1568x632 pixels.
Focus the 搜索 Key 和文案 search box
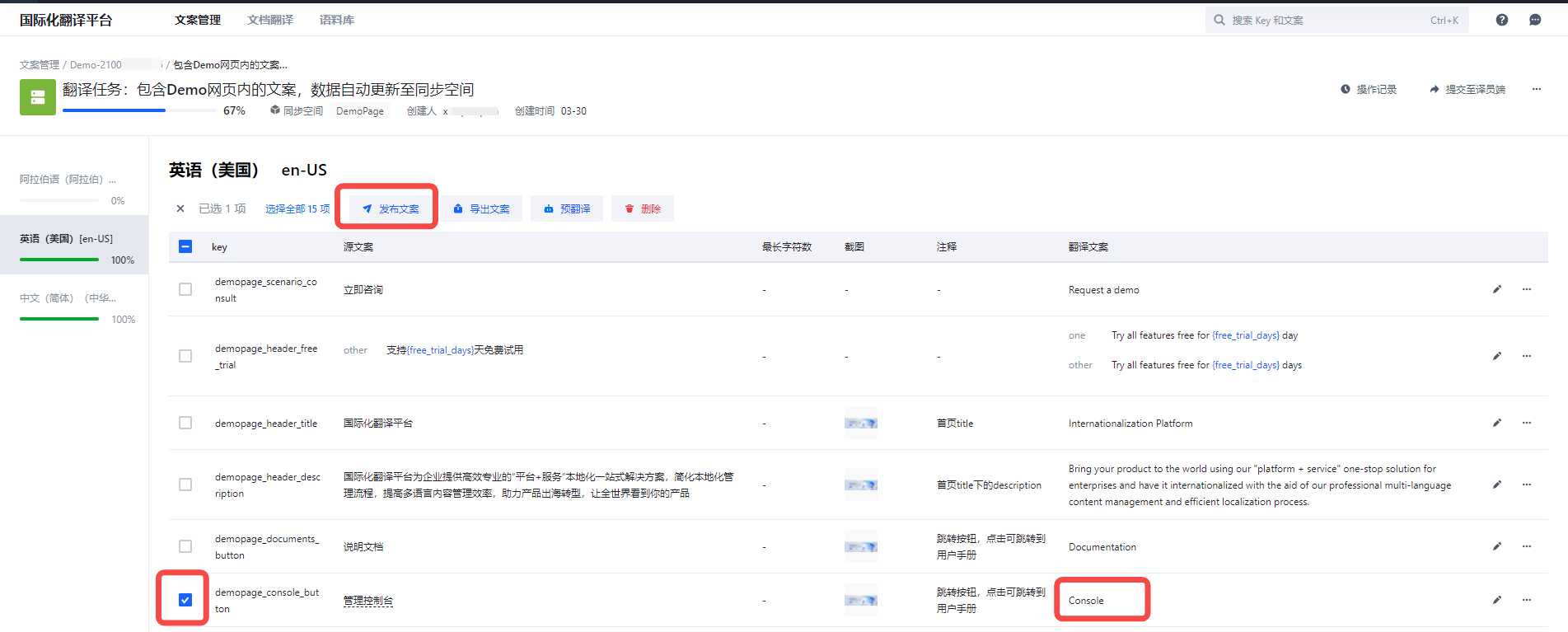click(1327, 20)
